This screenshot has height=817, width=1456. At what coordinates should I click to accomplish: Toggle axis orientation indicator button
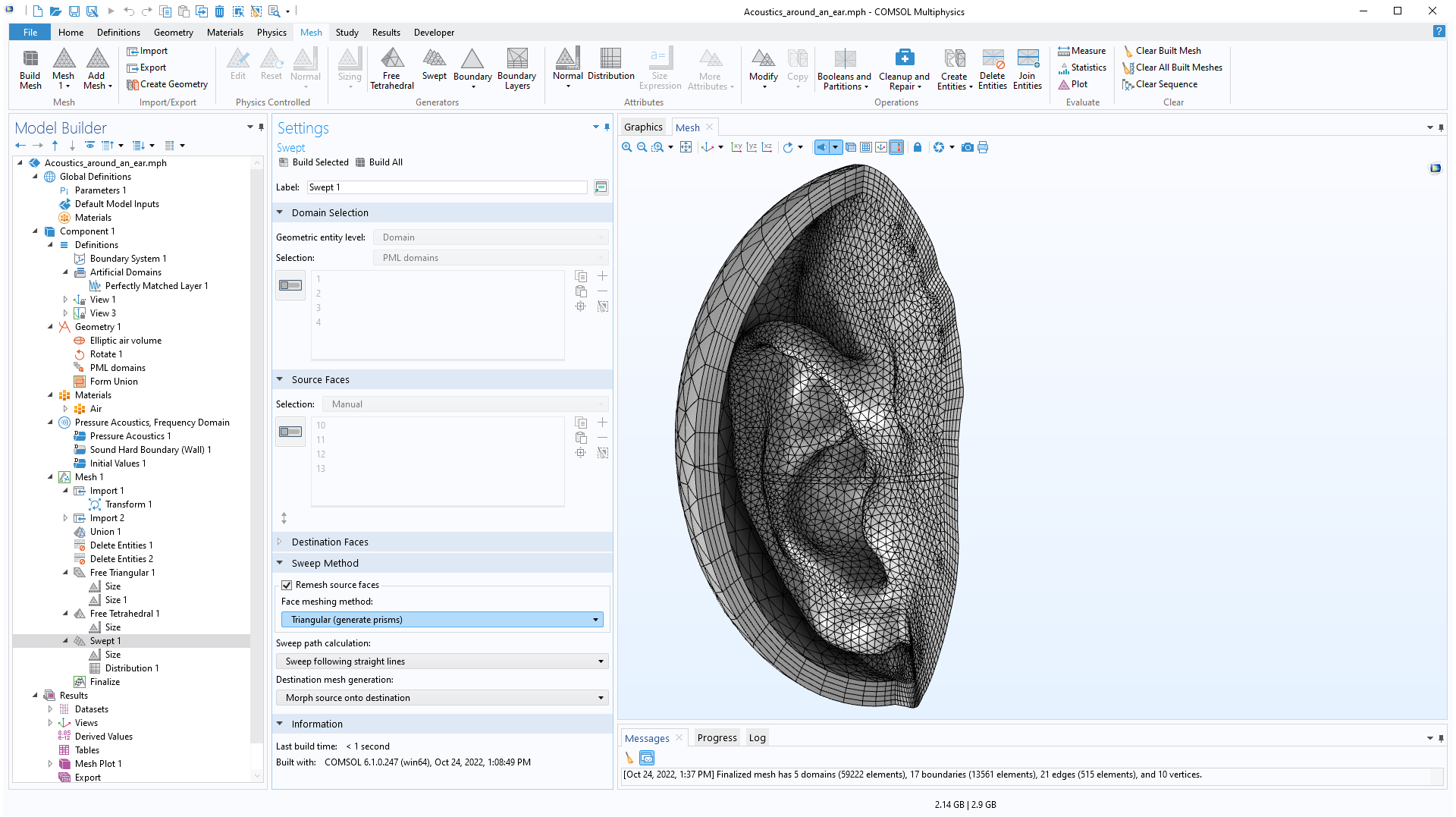881,147
